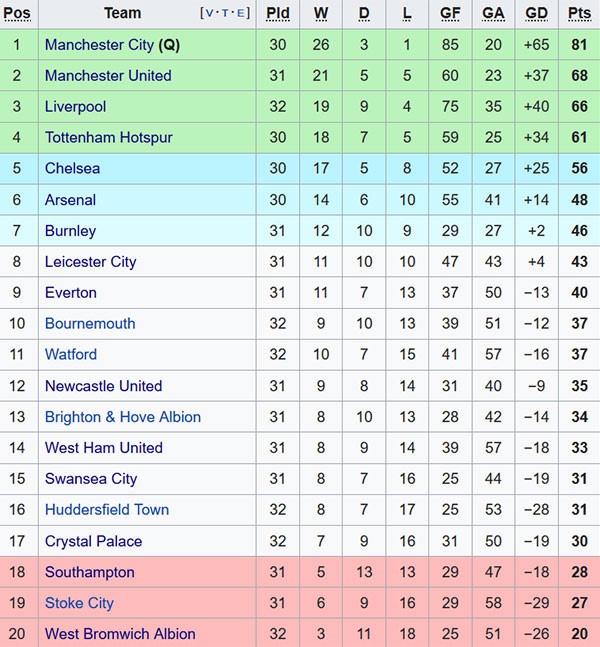Click the Huddersfield Town link

tap(107, 510)
